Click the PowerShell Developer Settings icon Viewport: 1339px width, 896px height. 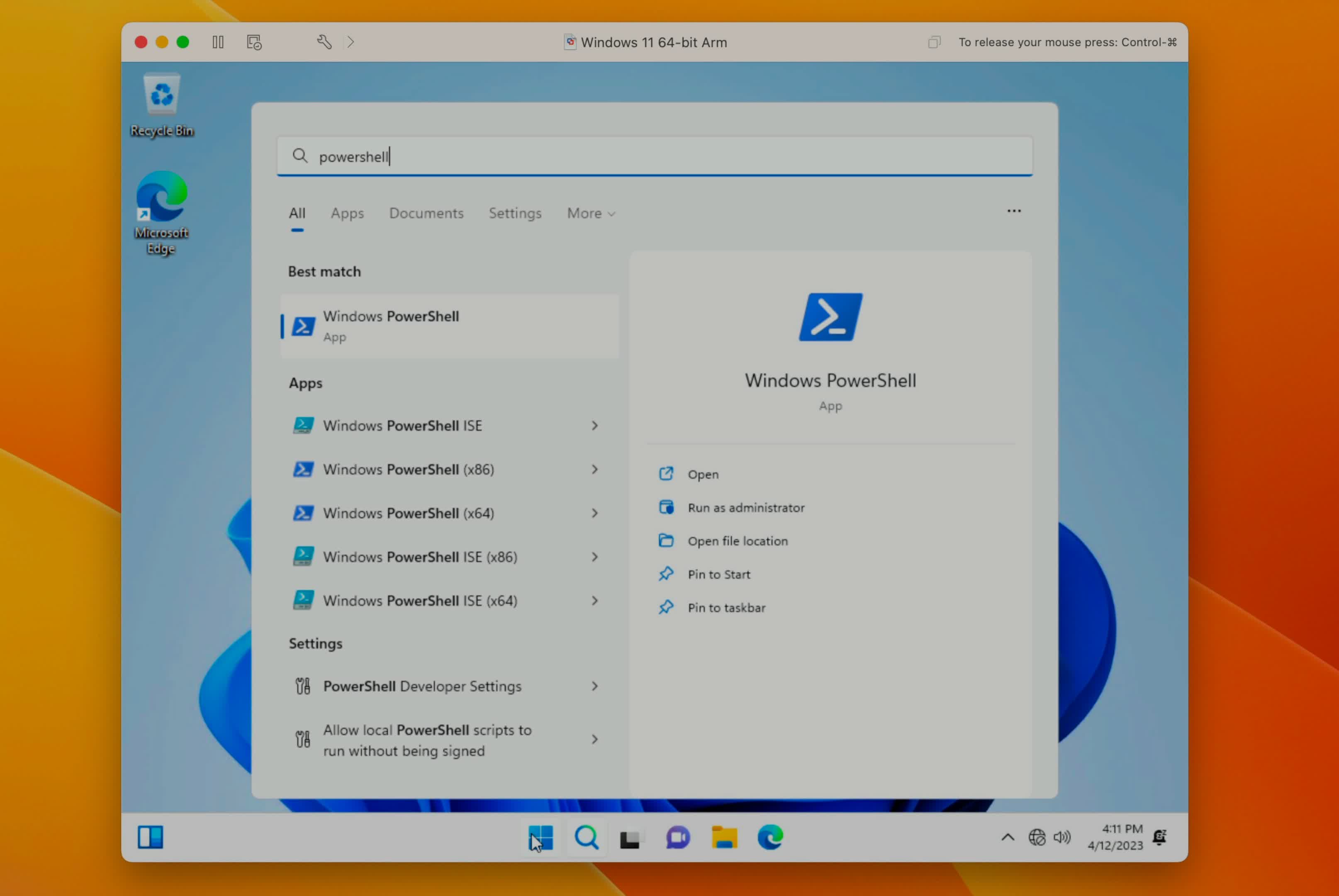pos(303,686)
